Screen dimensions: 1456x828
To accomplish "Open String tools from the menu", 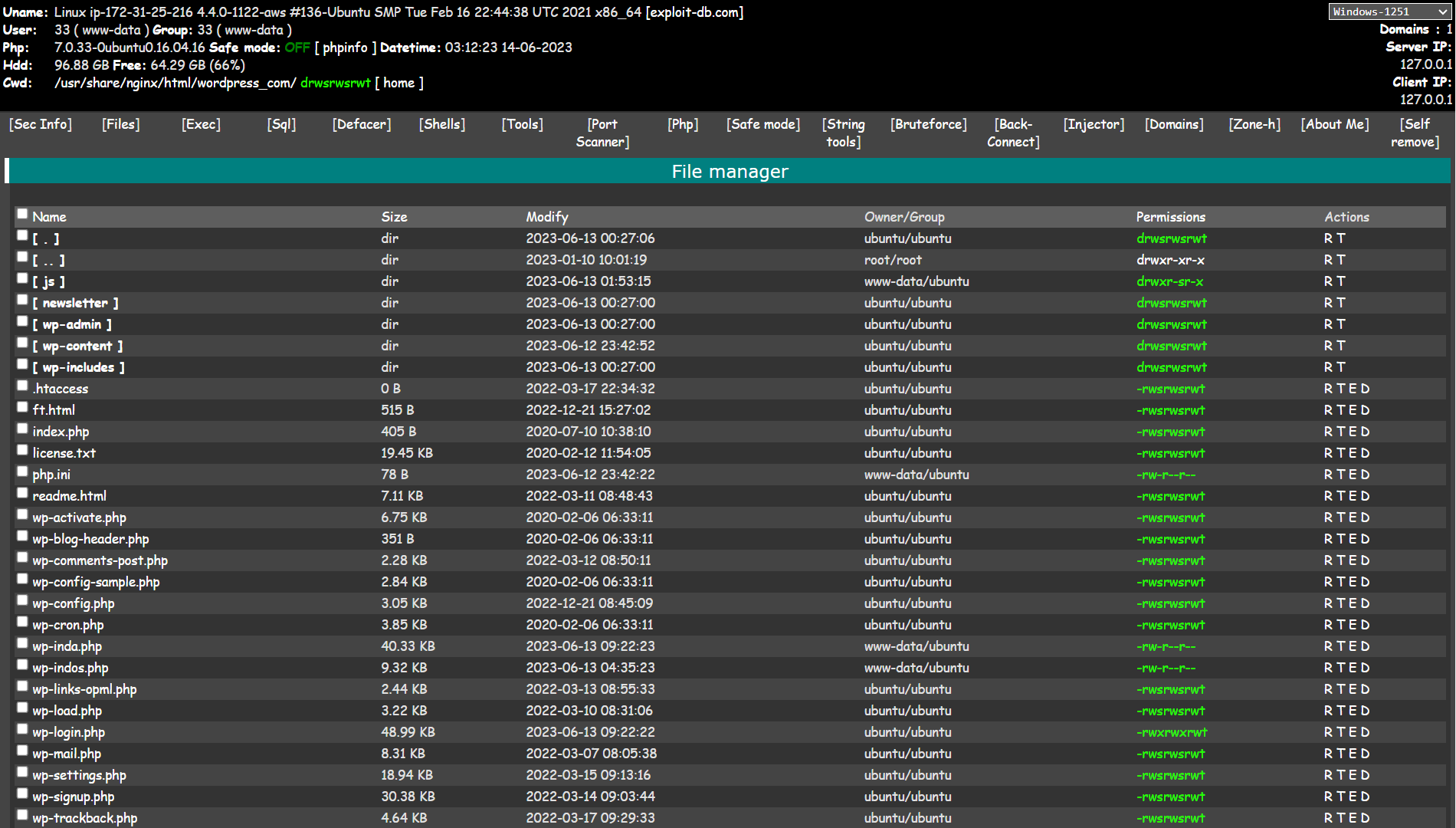I will pos(844,133).
